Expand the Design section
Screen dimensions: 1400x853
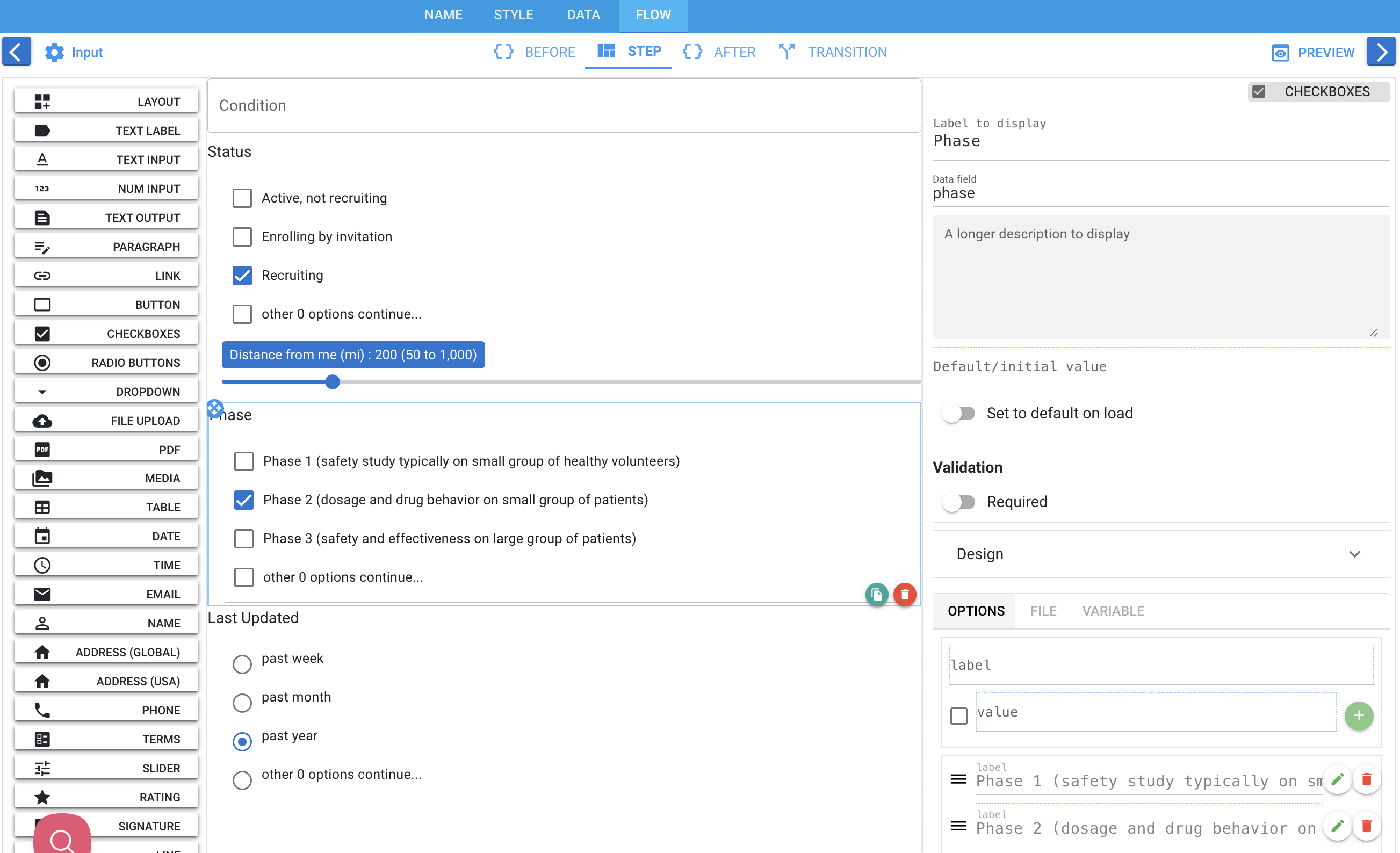point(1161,553)
